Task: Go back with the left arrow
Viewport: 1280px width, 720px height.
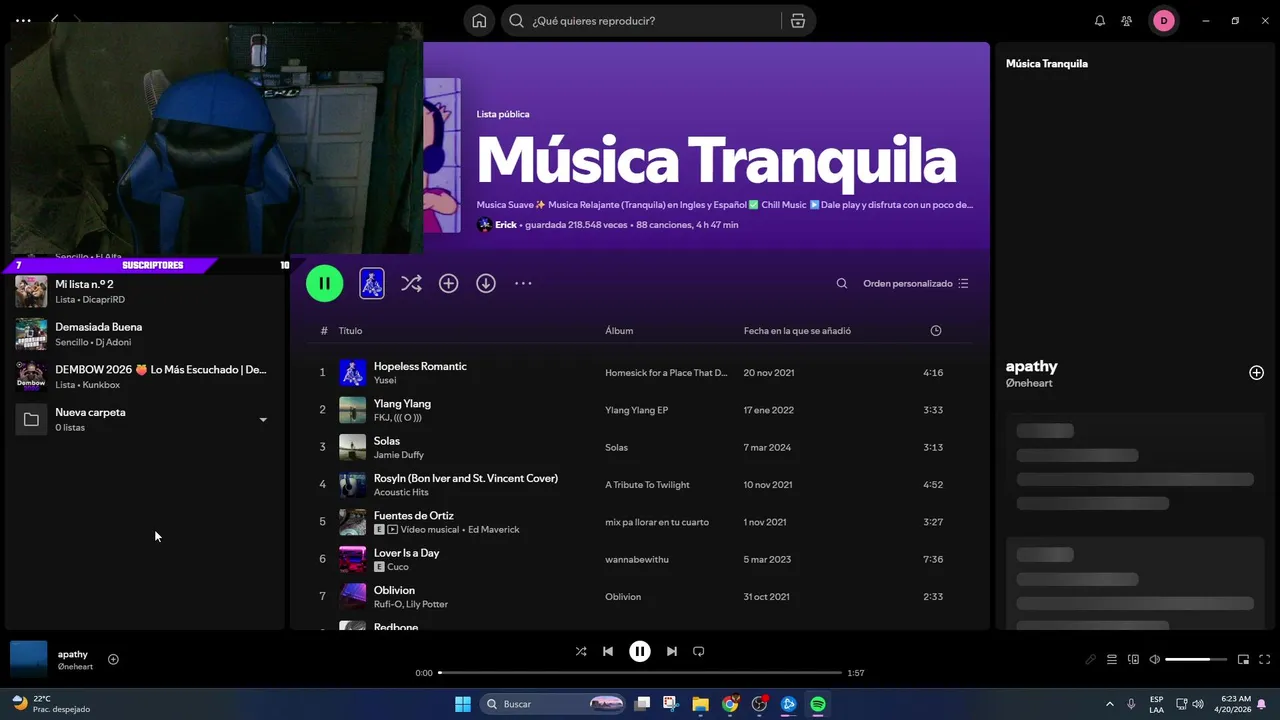Action: (55, 20)
